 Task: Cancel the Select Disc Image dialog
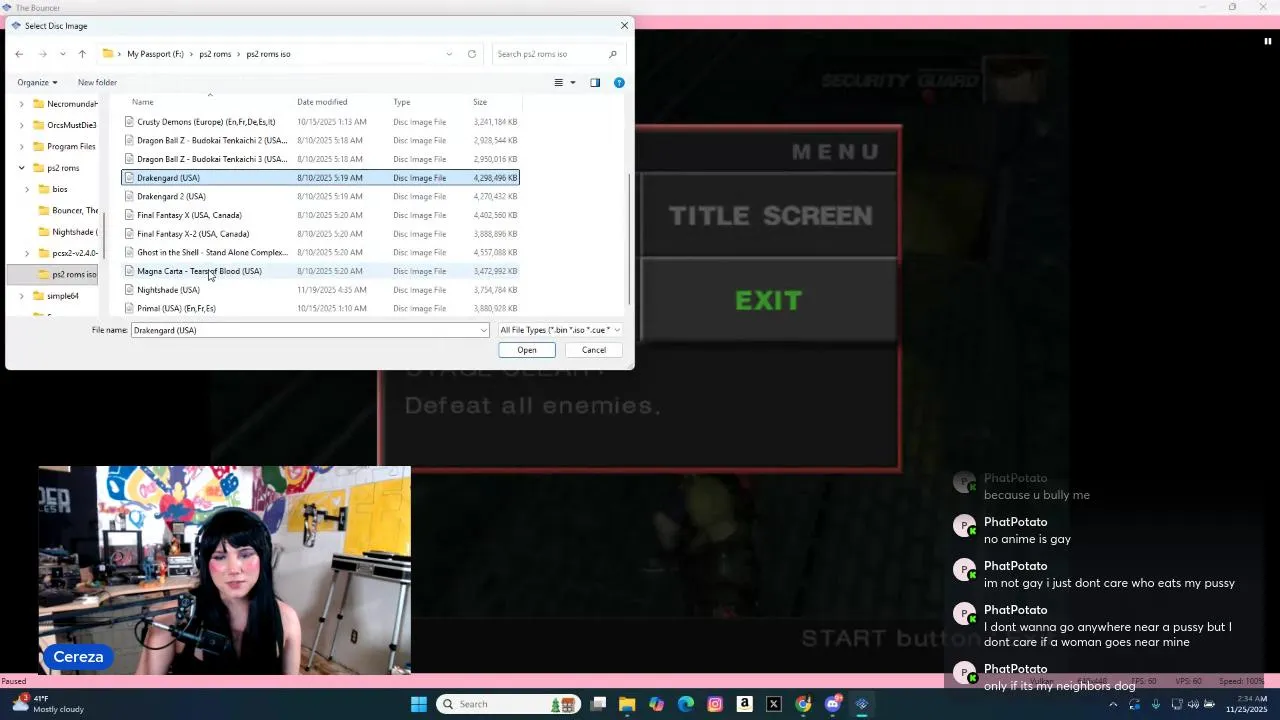pyautogui.click(x=594, y=350)
